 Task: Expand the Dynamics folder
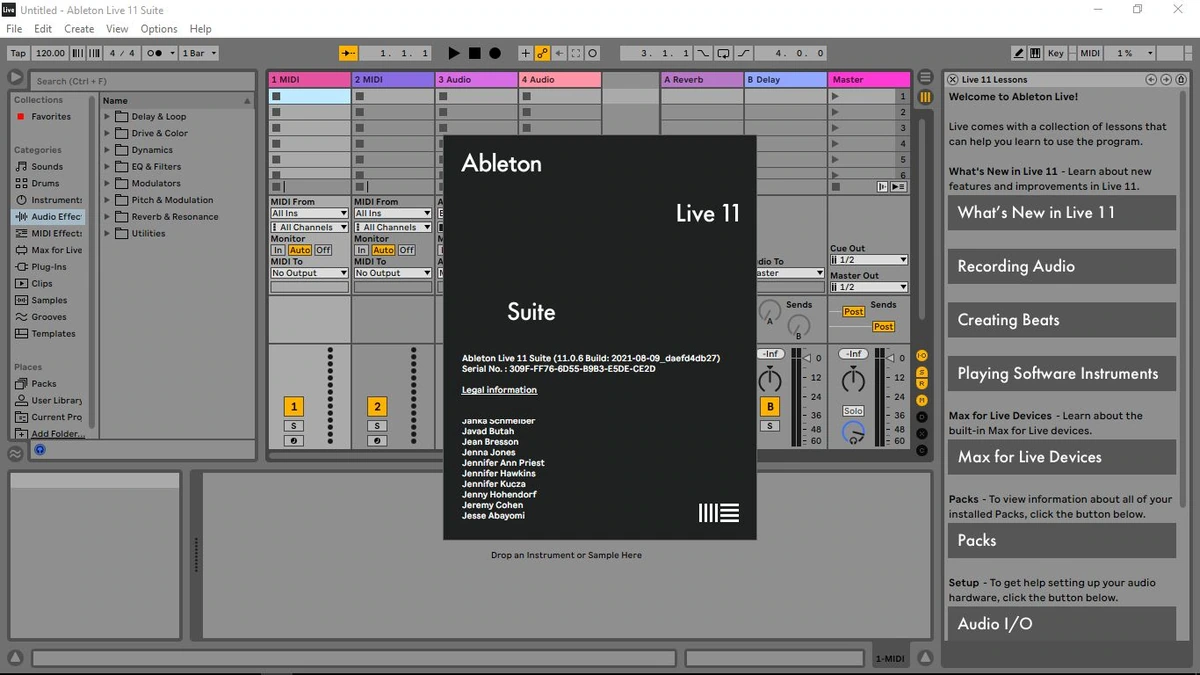tap(107, 150)
